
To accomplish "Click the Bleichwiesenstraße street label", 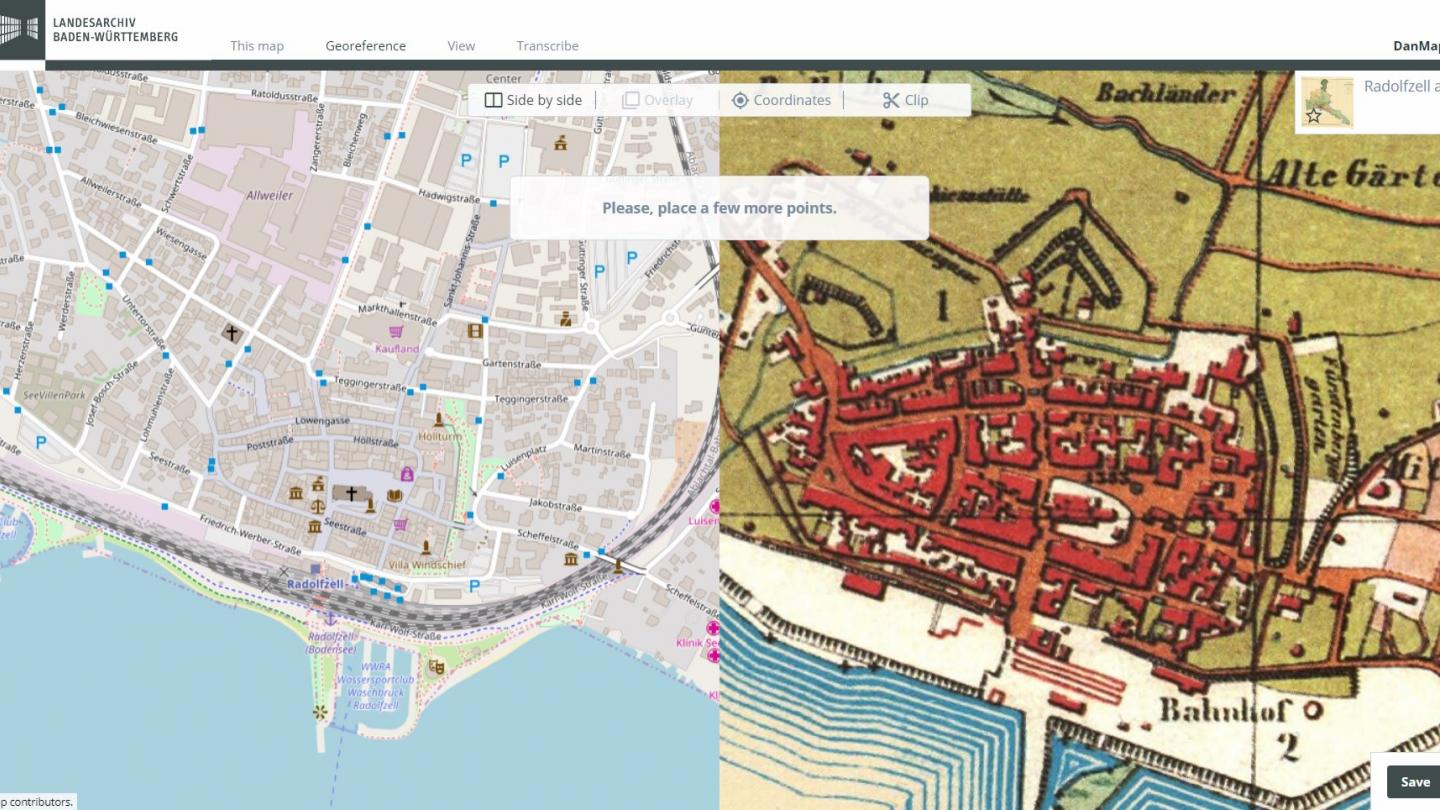I will 117,127.
